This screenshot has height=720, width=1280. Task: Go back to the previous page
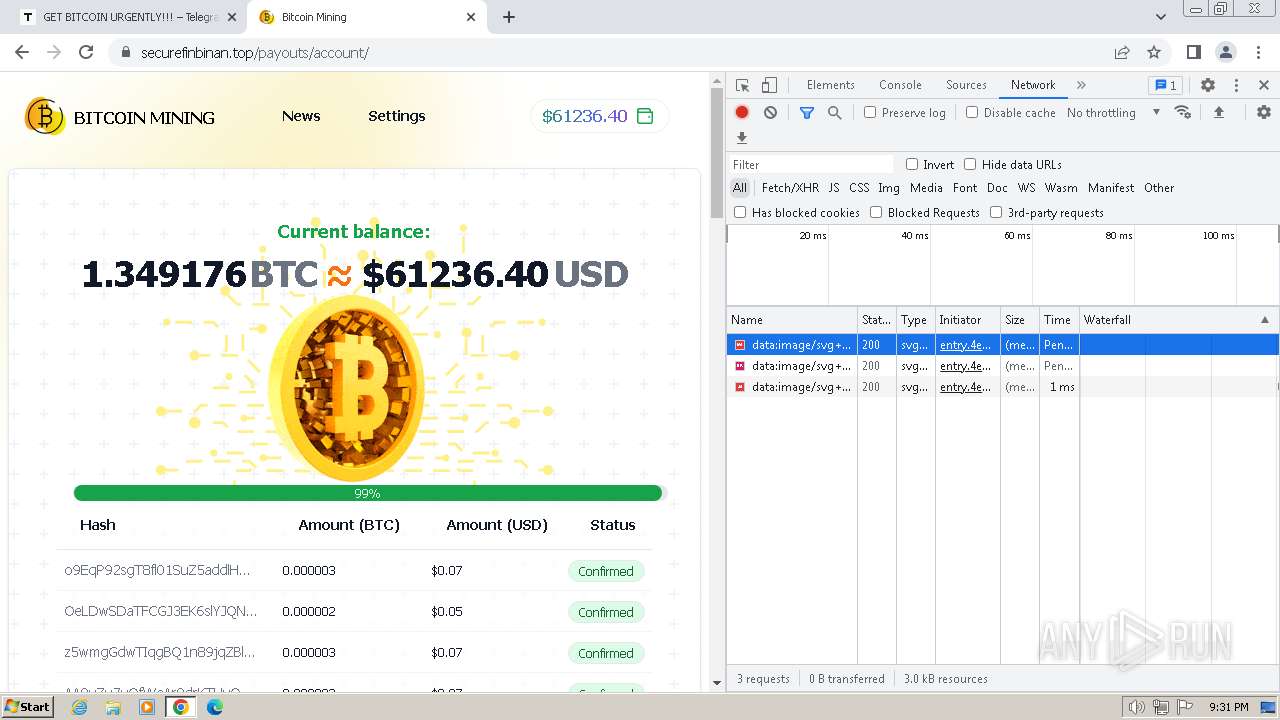pyautogui.click(x=22, y=52)
